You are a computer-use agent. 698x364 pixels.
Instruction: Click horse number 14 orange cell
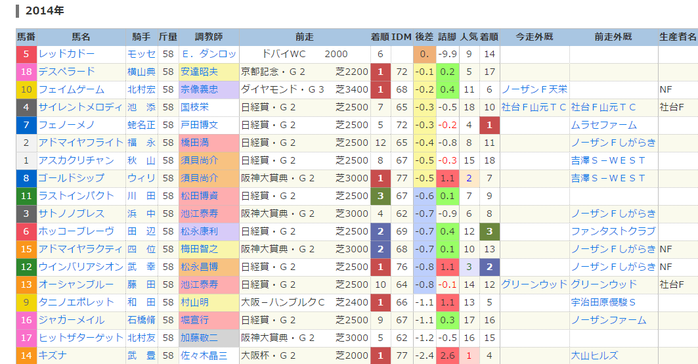(x=26, y=356)
